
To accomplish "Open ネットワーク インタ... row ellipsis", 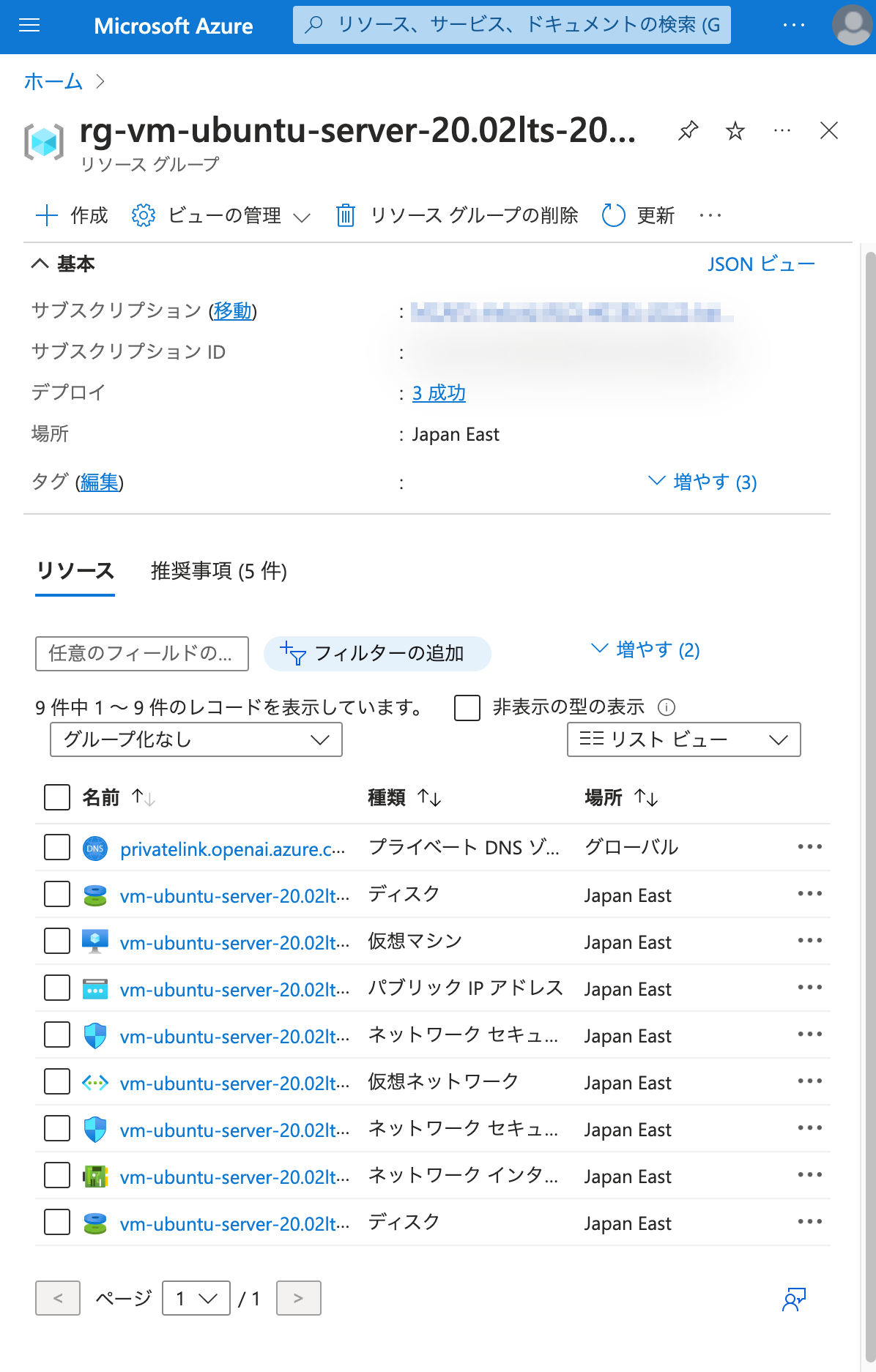I will 810,1175.
